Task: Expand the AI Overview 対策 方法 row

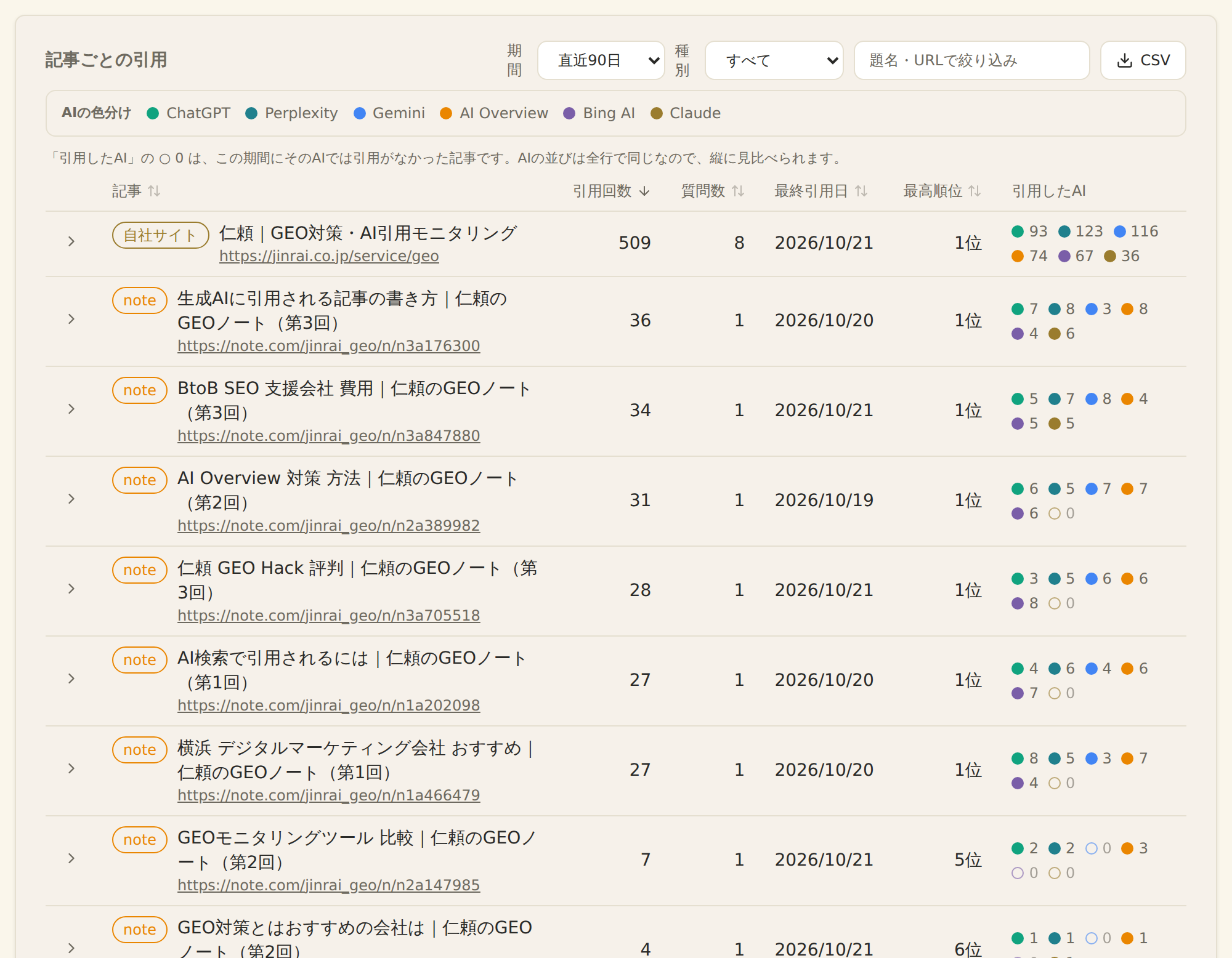Action: click(x=71, y=499)
